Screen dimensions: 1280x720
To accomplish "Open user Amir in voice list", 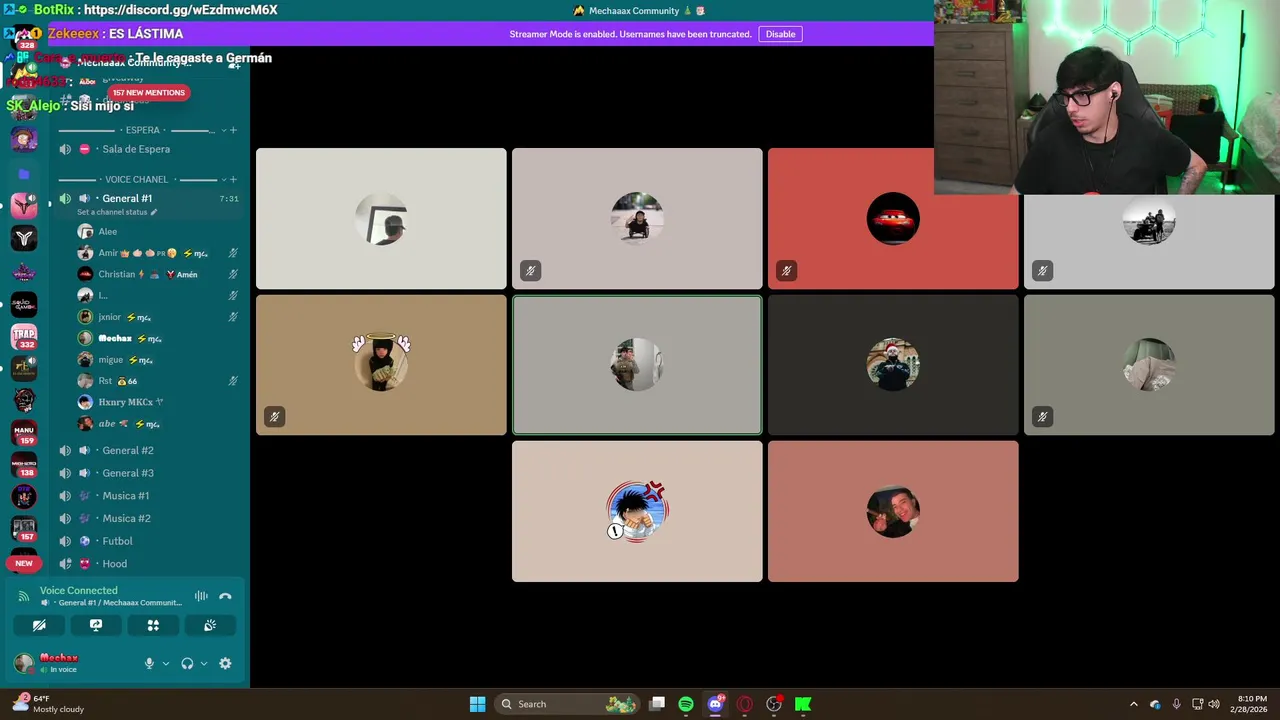I will coord(158,253).
